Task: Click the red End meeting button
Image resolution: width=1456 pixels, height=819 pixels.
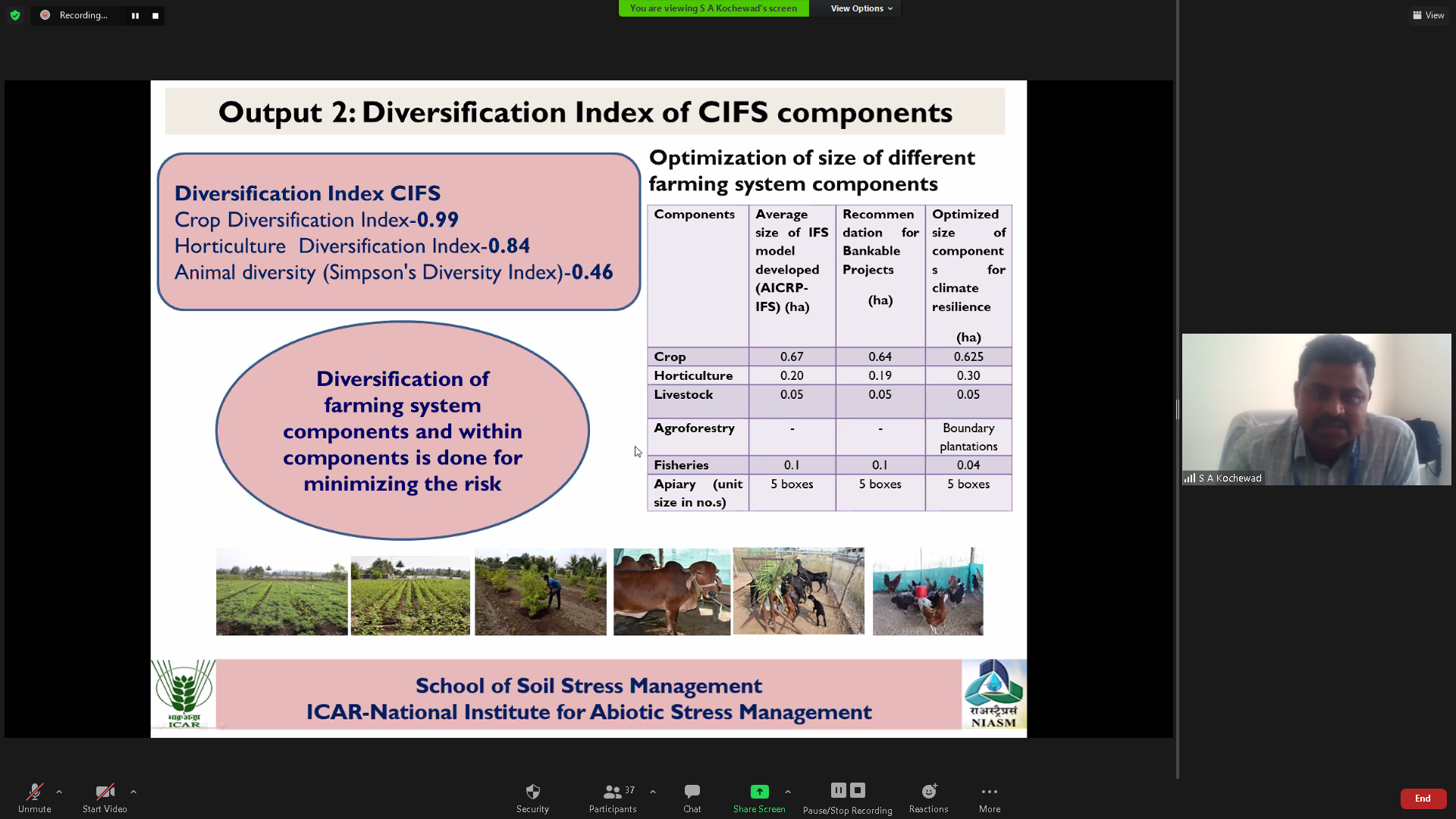Action: 1423,799
